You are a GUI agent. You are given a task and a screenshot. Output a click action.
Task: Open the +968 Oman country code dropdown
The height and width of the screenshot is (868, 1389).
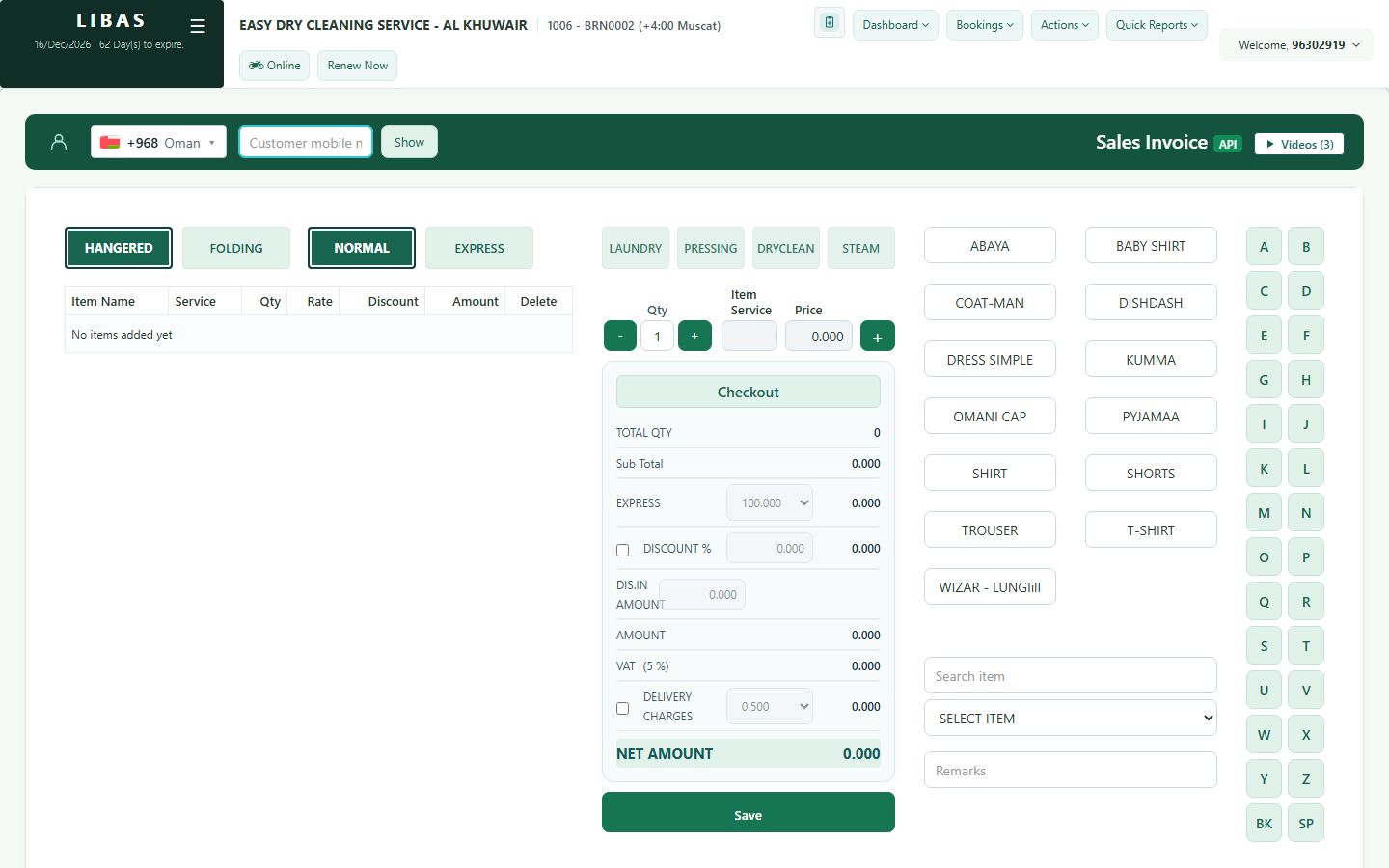[159, 142]
